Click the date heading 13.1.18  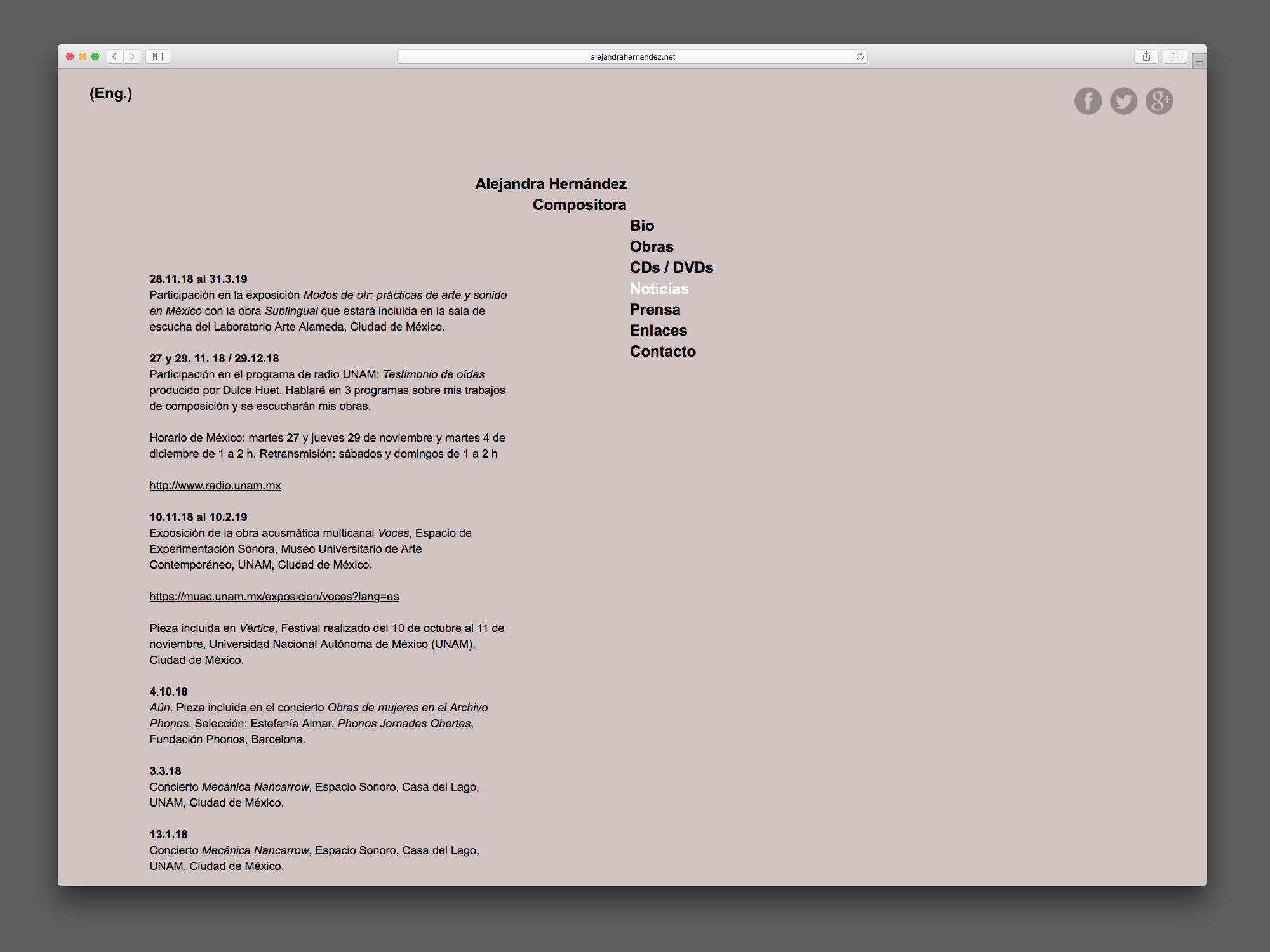point(168,835)
